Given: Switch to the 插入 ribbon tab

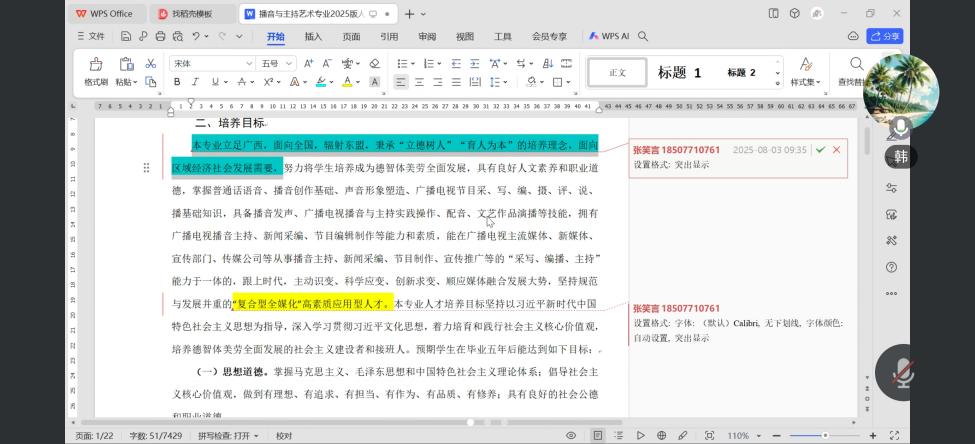Looking at the screenshot, I should [313, 36].
